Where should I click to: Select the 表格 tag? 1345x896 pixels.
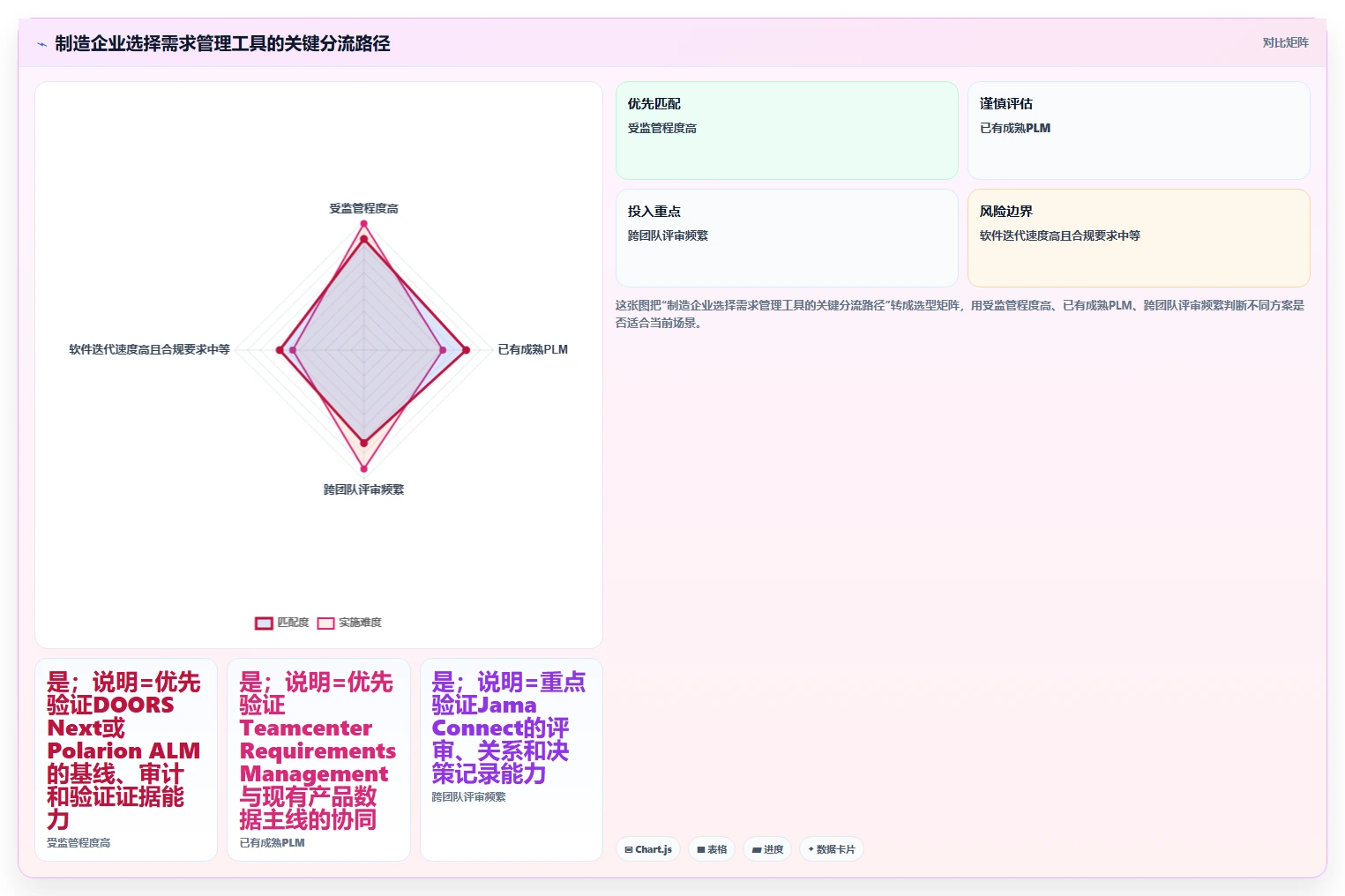tap(712, 849)
